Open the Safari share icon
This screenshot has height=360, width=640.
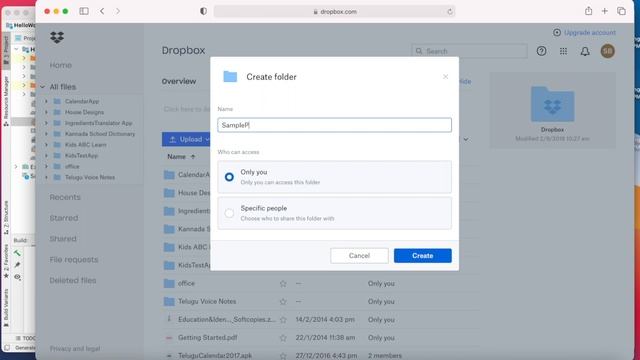[588, 11]
